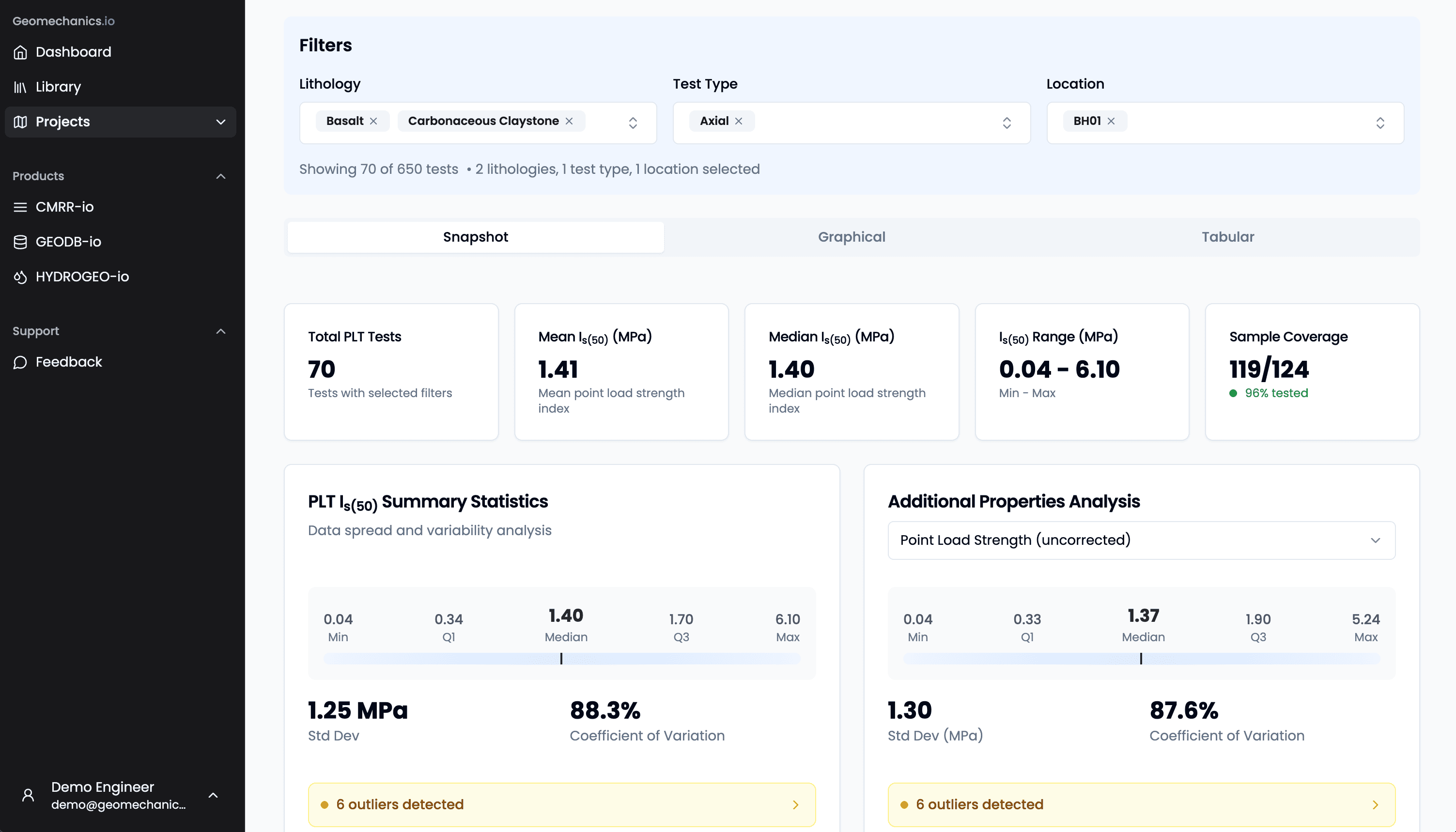This screenshot has width=1456, height=832.
Task: Click the CMRR-io list icon
Action: [x=20, y=207]
